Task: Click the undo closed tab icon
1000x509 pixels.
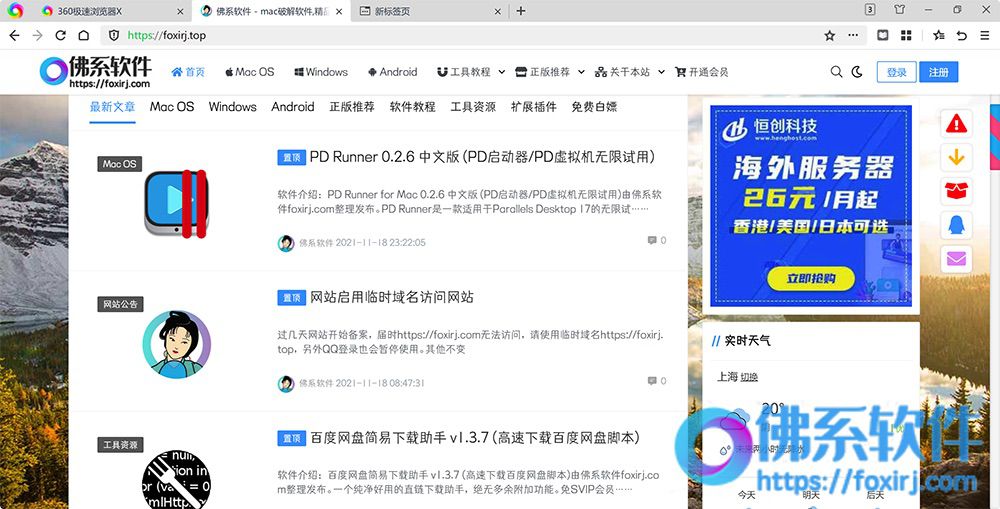Action: click(962, 36)
